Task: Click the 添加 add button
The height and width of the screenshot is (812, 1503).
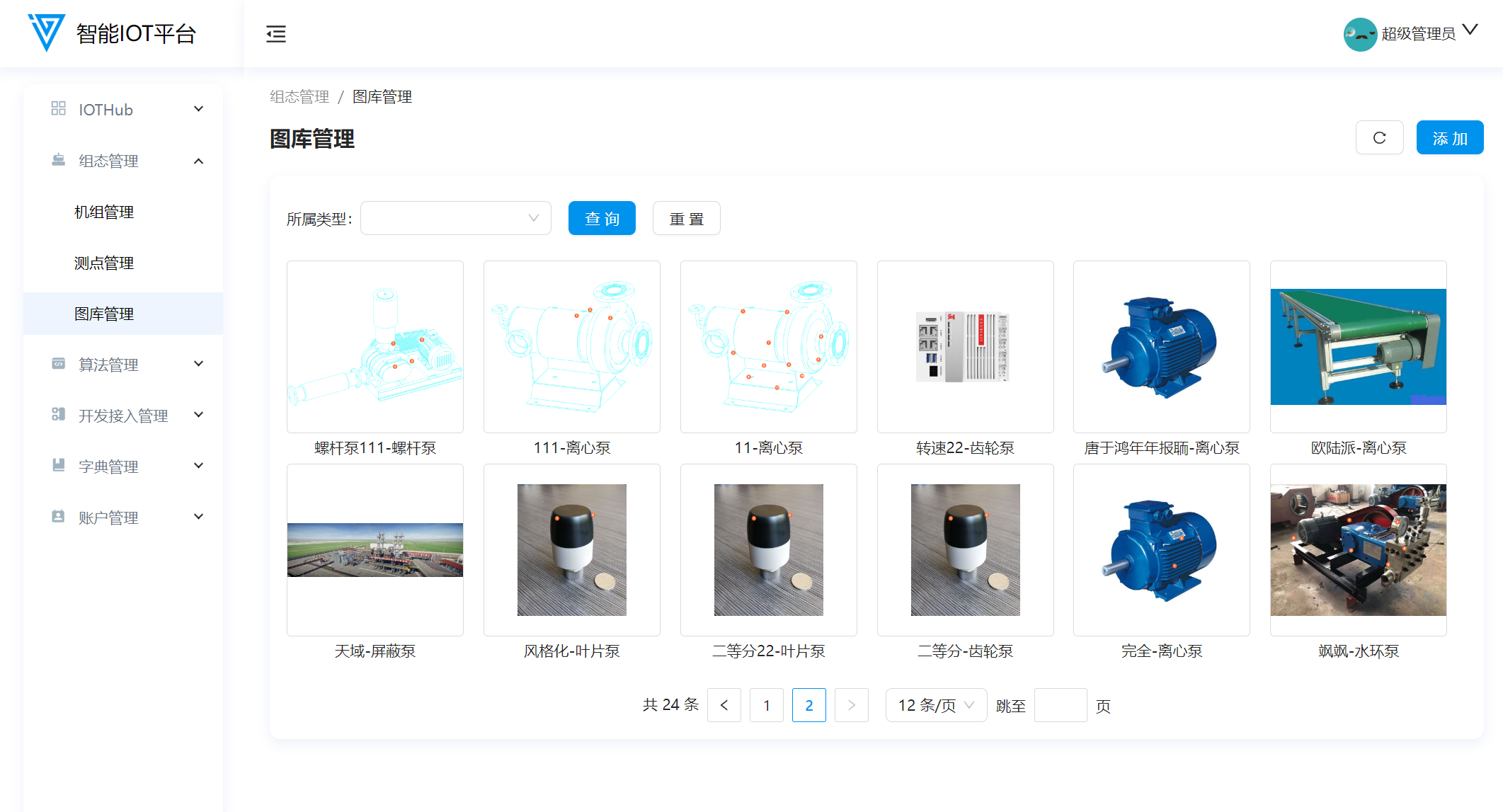Action: point(1449,137)
